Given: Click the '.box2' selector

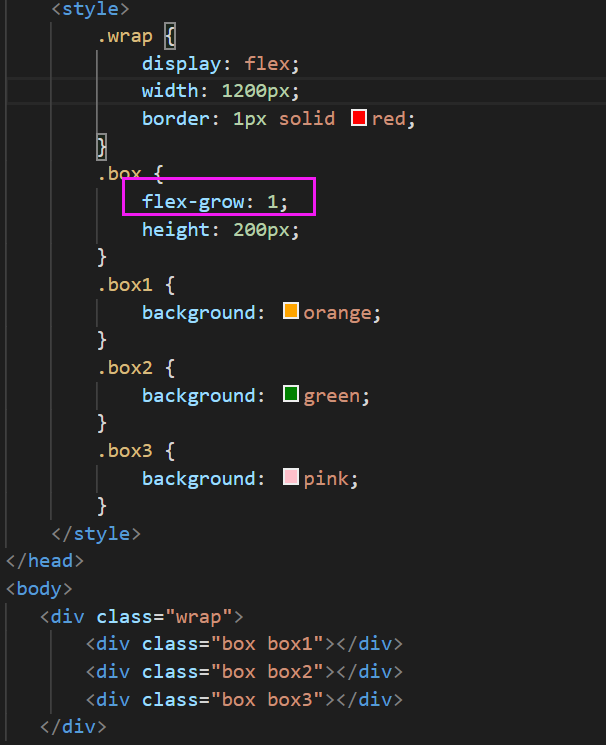Looking at the screenshot, I should (x=125, y=368).
